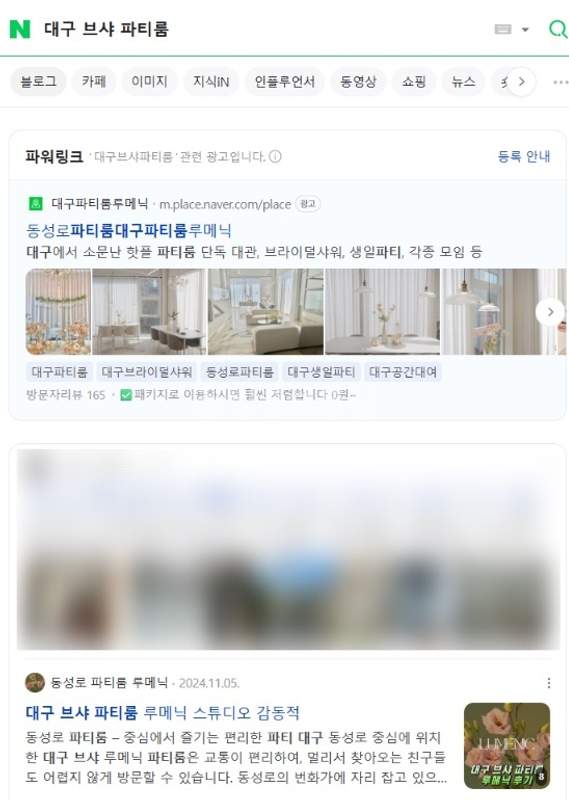Click the green Naver N logo
This screenshot has width=569, height=800.
pyautogui.click(x=20, y=29)
